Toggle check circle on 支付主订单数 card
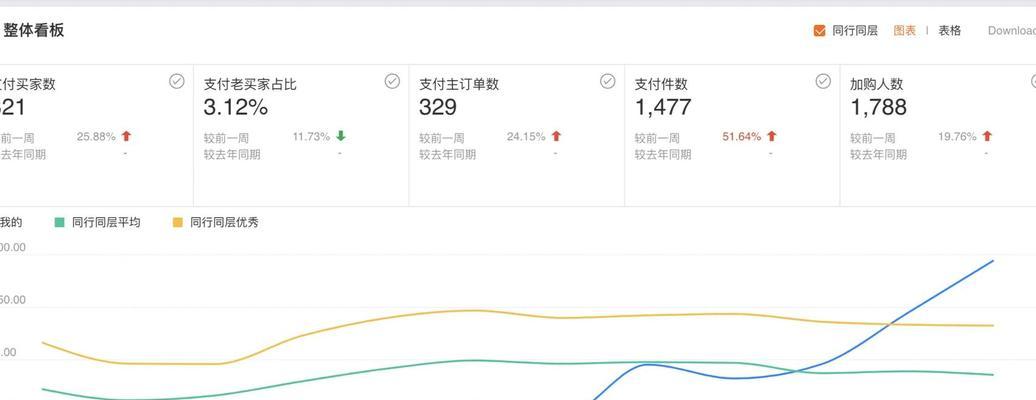The height and width of the screenshot is (400, 1036). [608, 81]
